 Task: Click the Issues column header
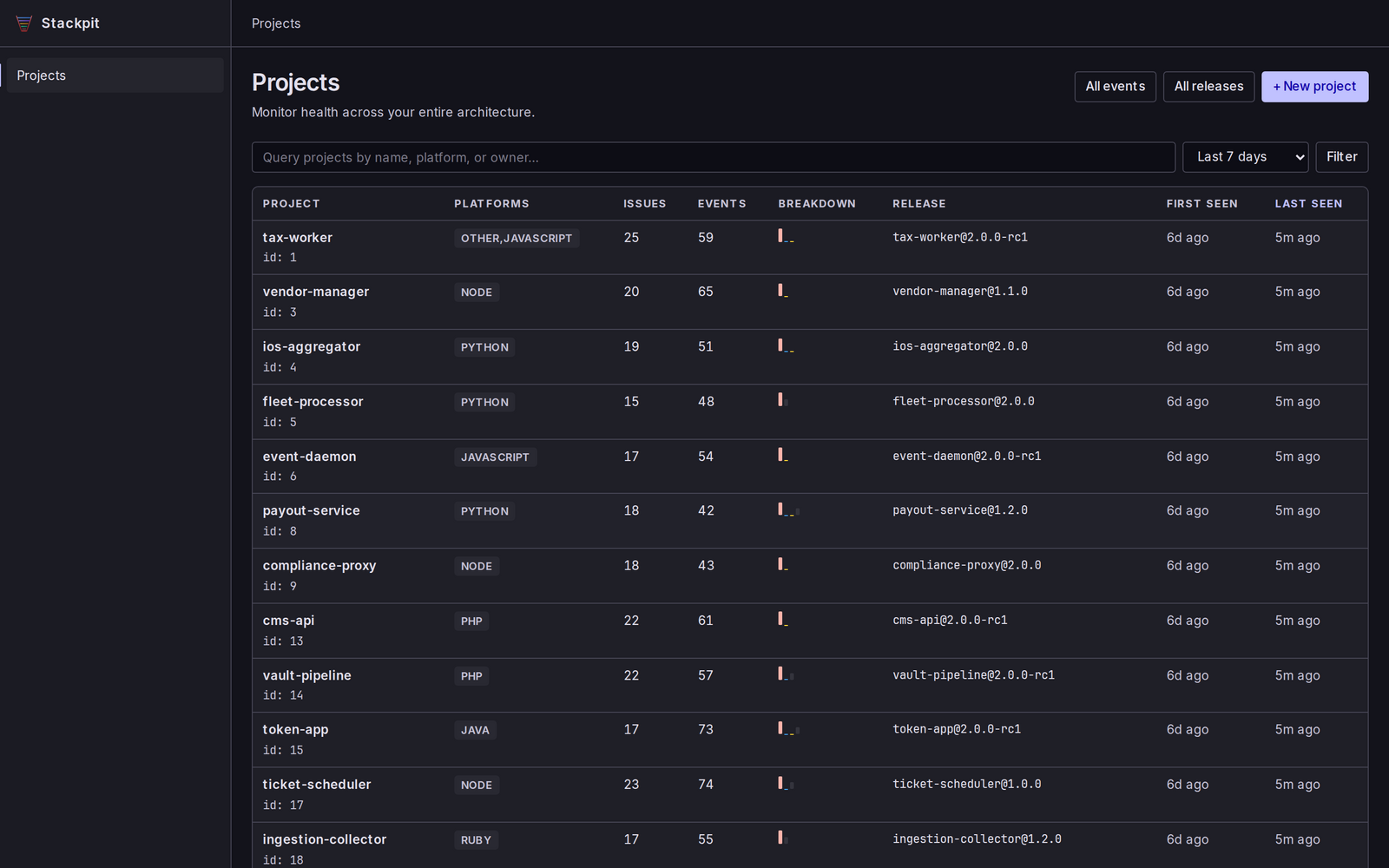644,204
